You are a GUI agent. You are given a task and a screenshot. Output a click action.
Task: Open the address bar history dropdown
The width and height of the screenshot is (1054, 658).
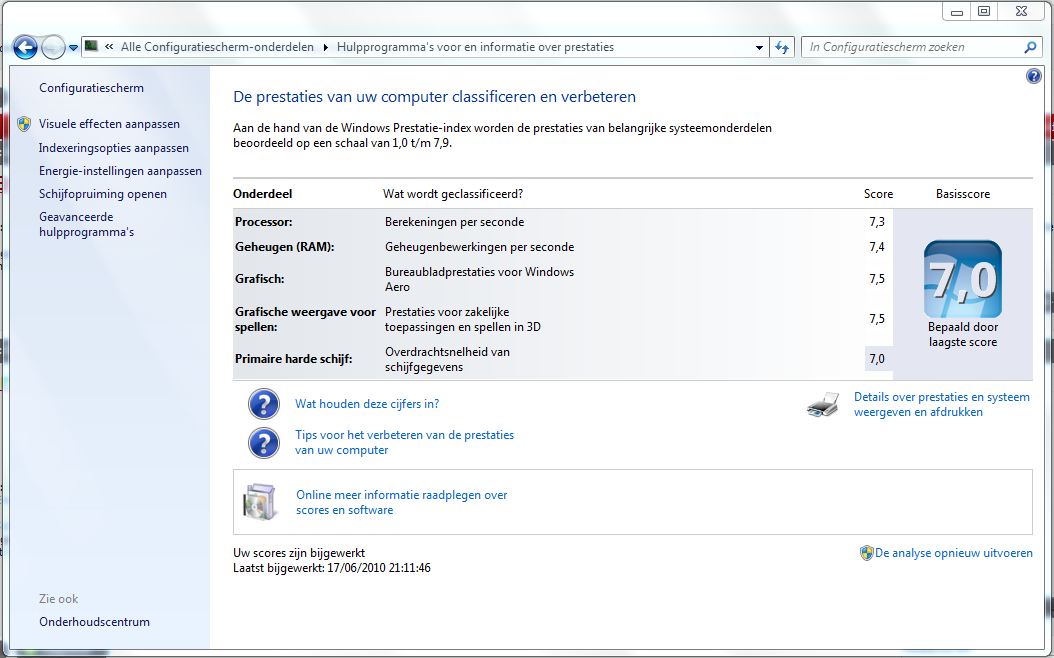click(759, 48)
